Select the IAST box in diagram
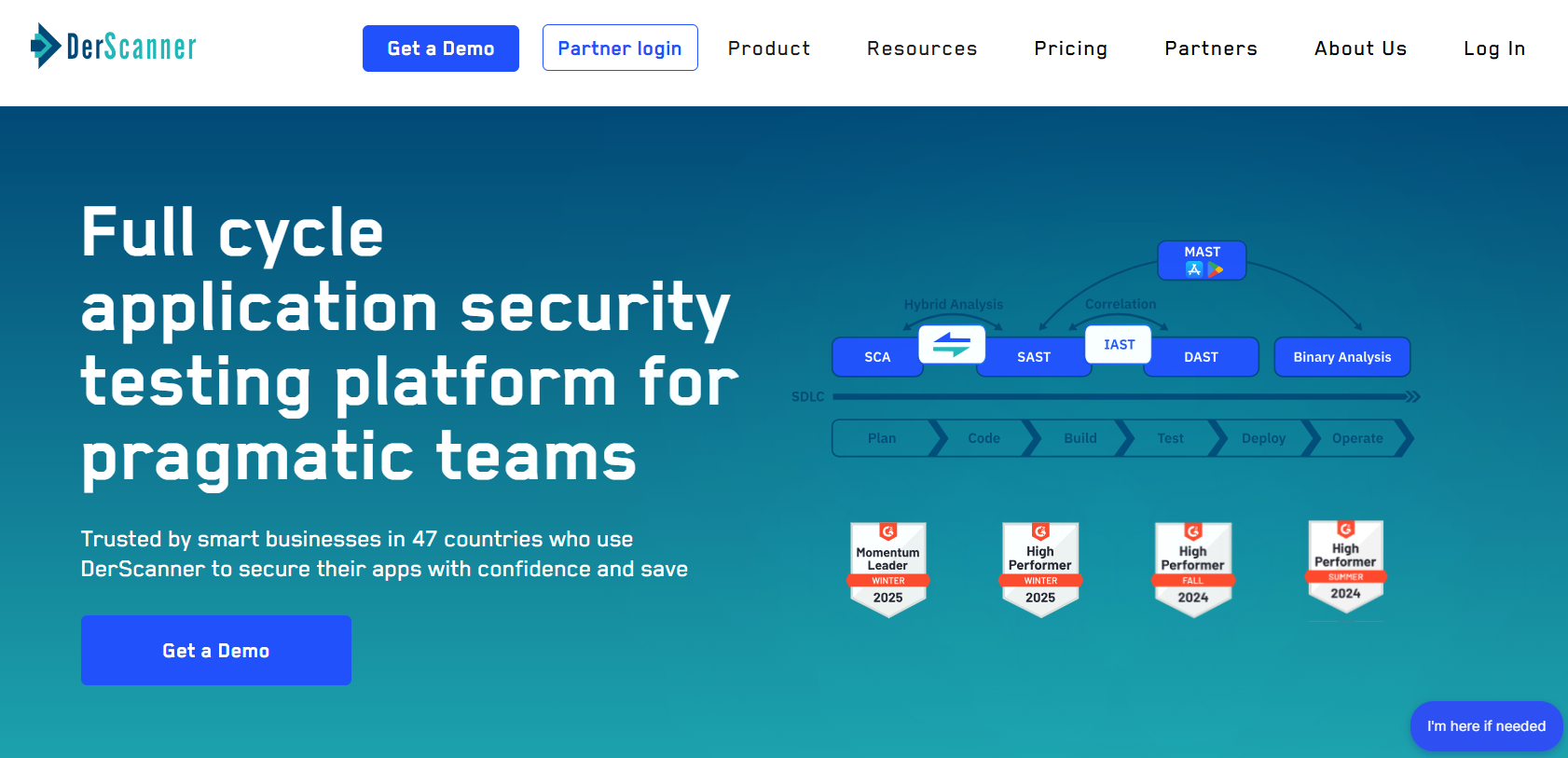The height and width of the screenshot is (758, 1568). coord(1119,345)
